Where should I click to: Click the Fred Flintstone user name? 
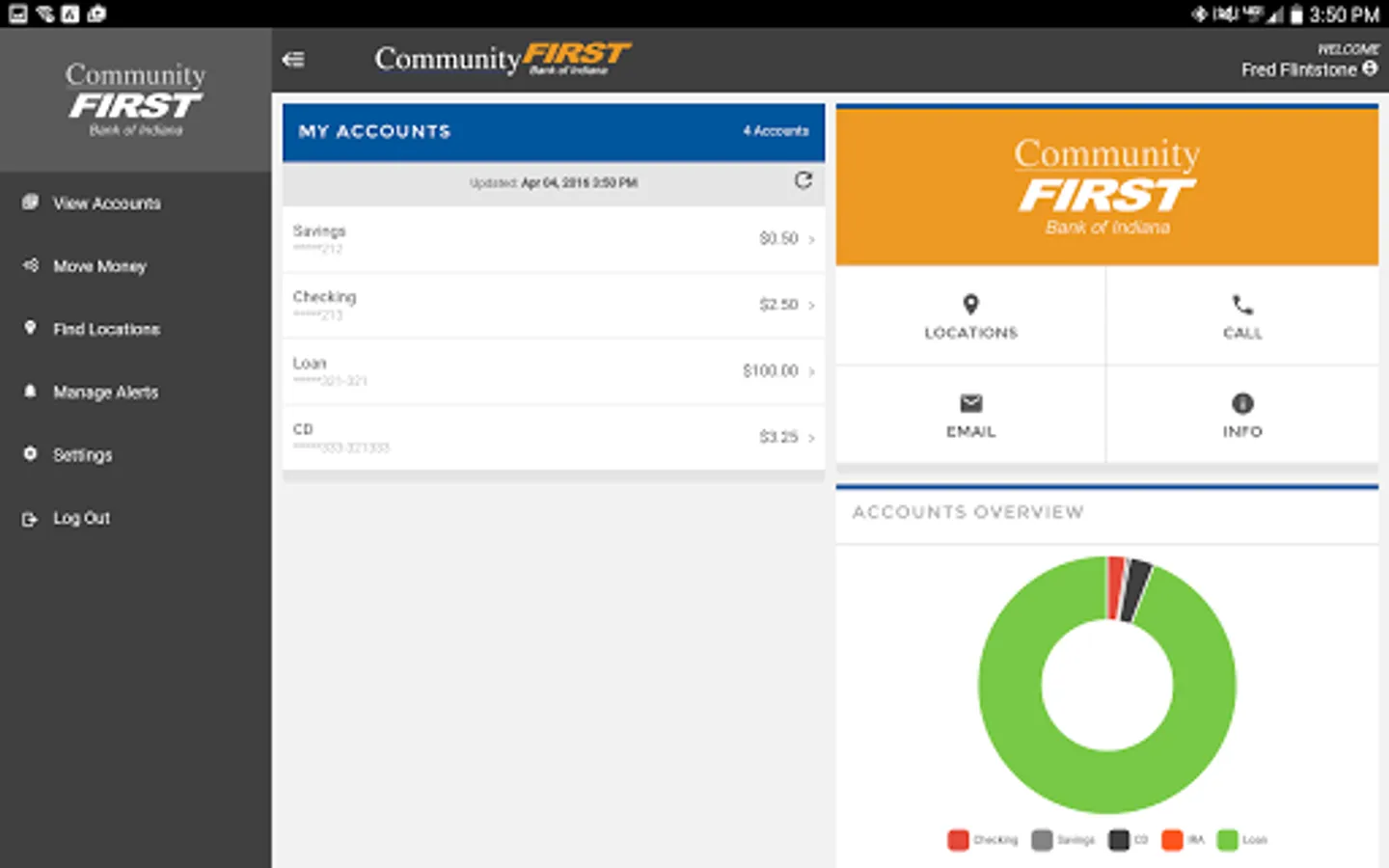click(x=1299, y=69)
